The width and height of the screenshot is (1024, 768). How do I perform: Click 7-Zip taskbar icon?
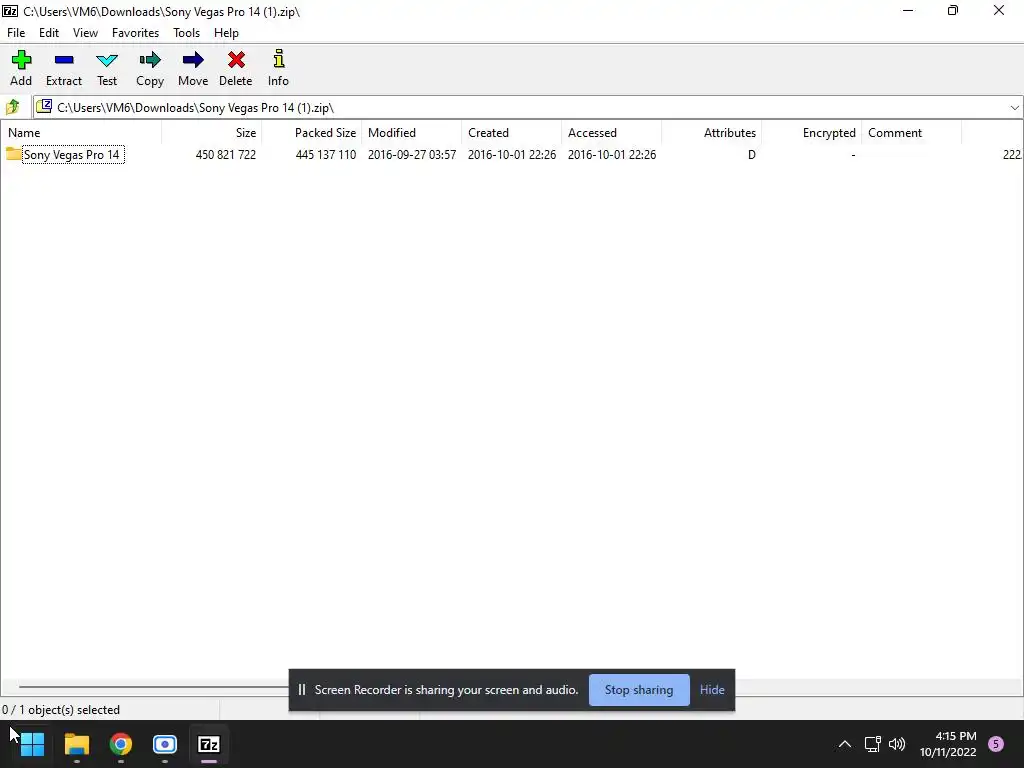click(209, 744)
